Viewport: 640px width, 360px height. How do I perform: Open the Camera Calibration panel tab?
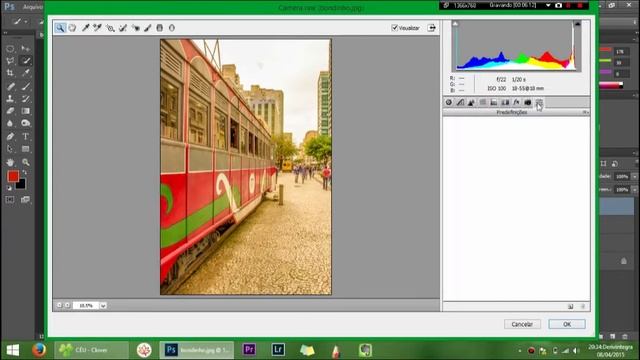pyautogui.click(x=527, y=102)
